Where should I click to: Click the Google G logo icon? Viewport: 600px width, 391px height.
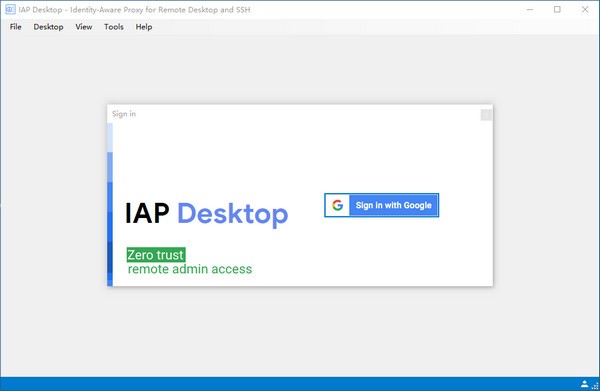pyautogui.click(x=338, y=205)
